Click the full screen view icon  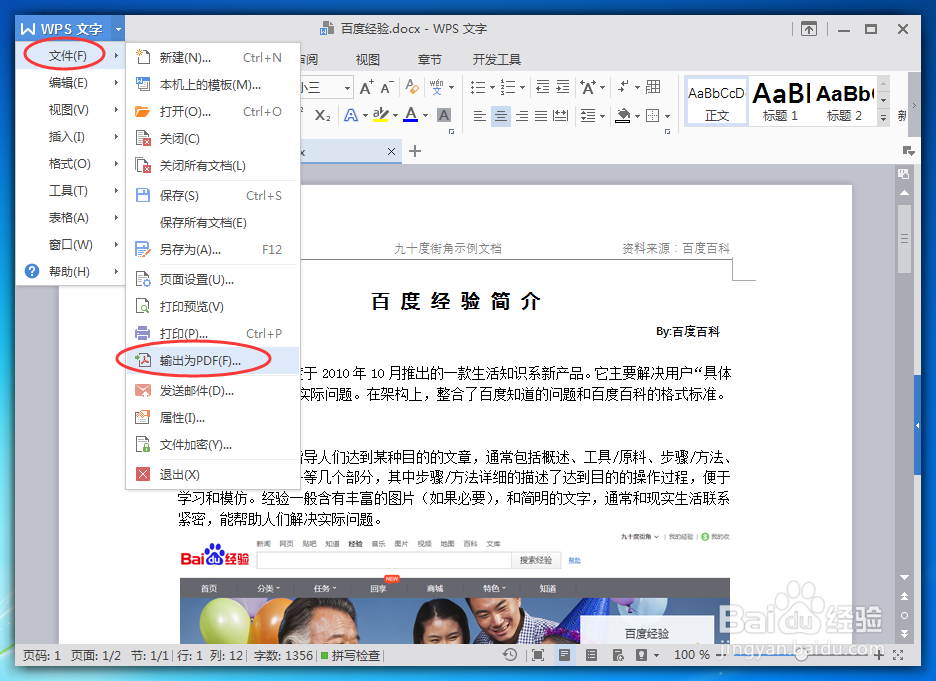(x=538, y=655)
